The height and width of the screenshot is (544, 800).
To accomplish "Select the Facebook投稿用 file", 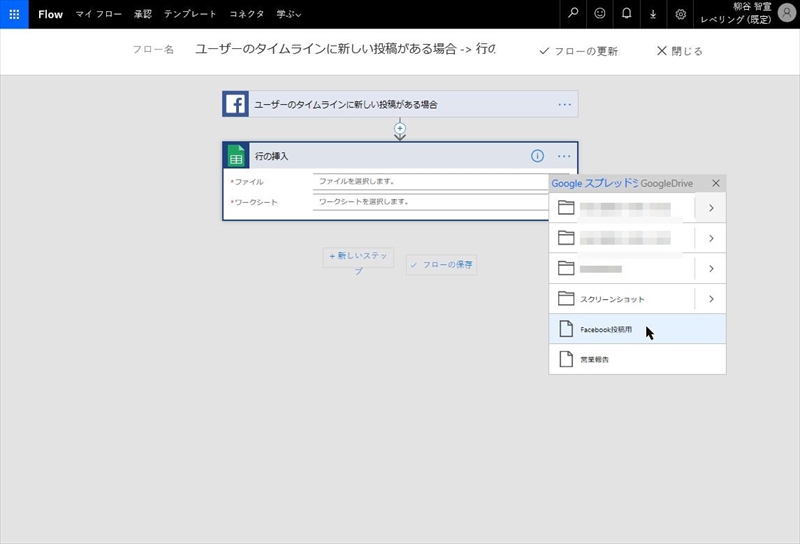I will 605,329.
